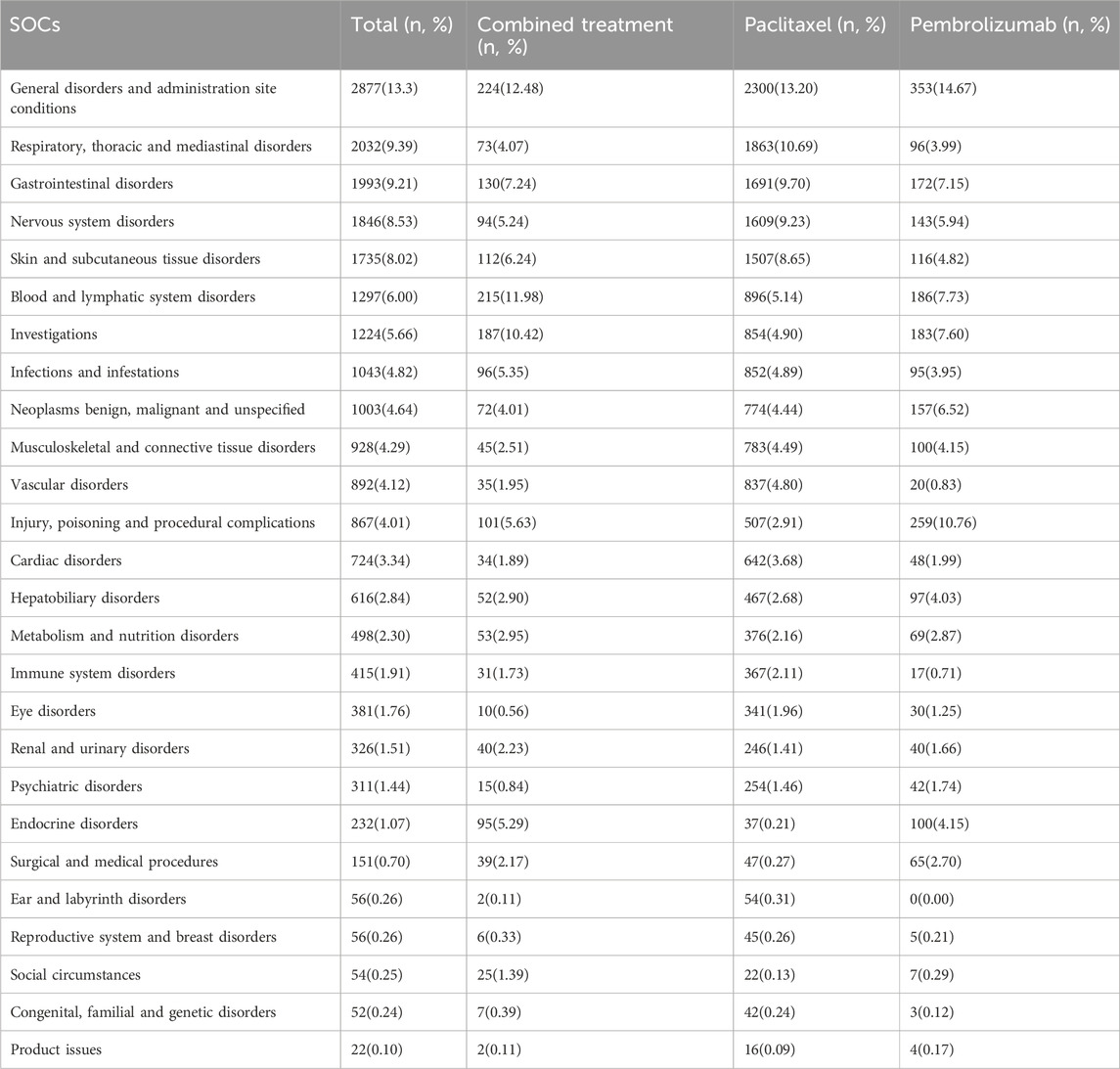The height and width of the screenshot is (1069, 1120).
Task: Select the combined value 10(0.56)
Action: [x=503, y=711]
